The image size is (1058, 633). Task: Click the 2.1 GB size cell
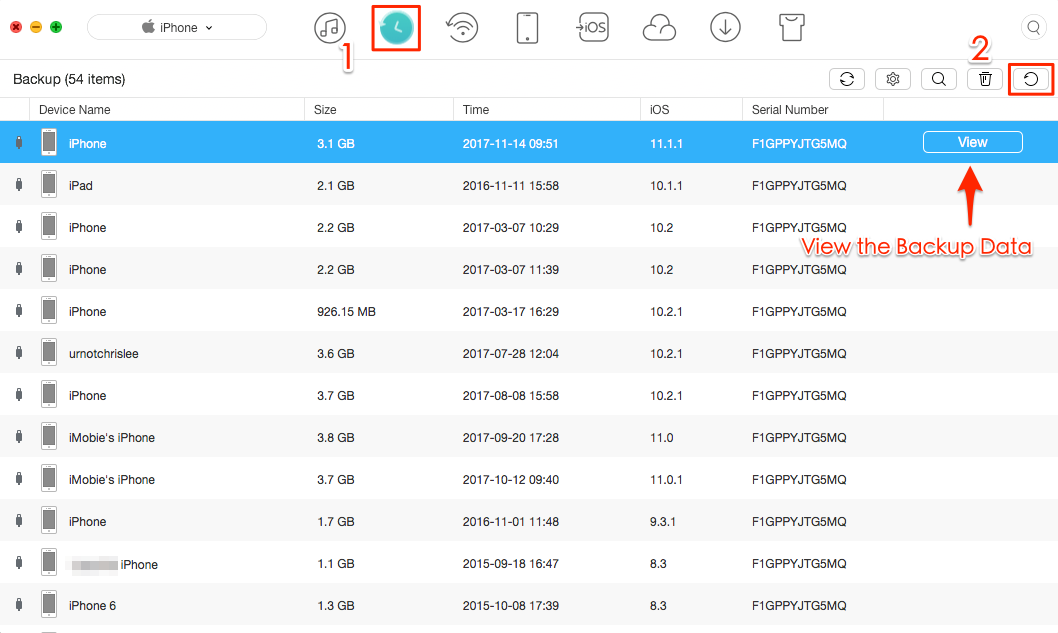[x=335, y=186]
